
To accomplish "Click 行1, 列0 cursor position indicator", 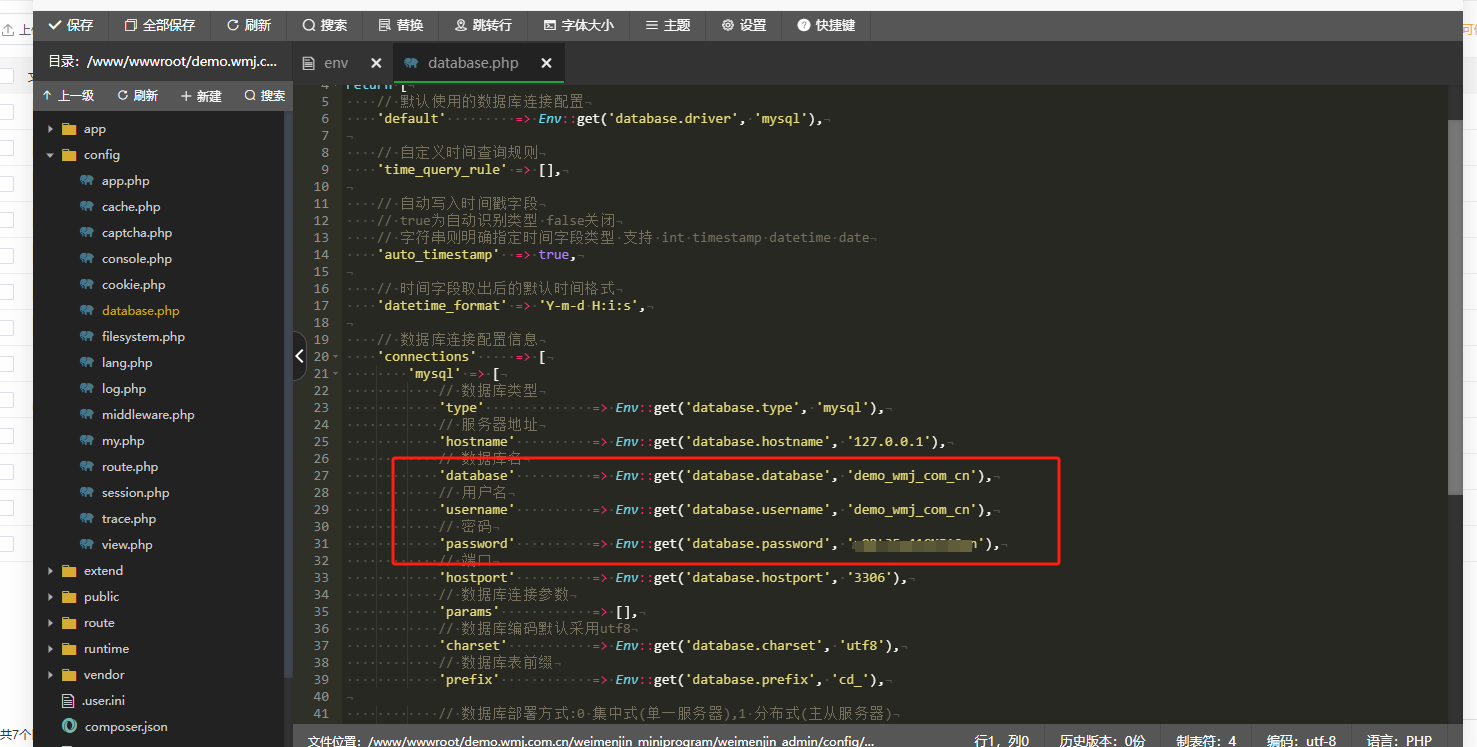I will click(1002, 741).
